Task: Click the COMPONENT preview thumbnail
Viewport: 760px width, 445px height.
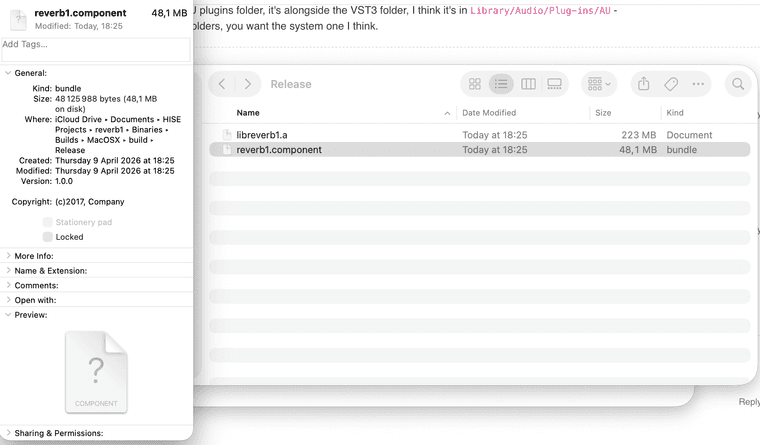Action: [96, 372]
